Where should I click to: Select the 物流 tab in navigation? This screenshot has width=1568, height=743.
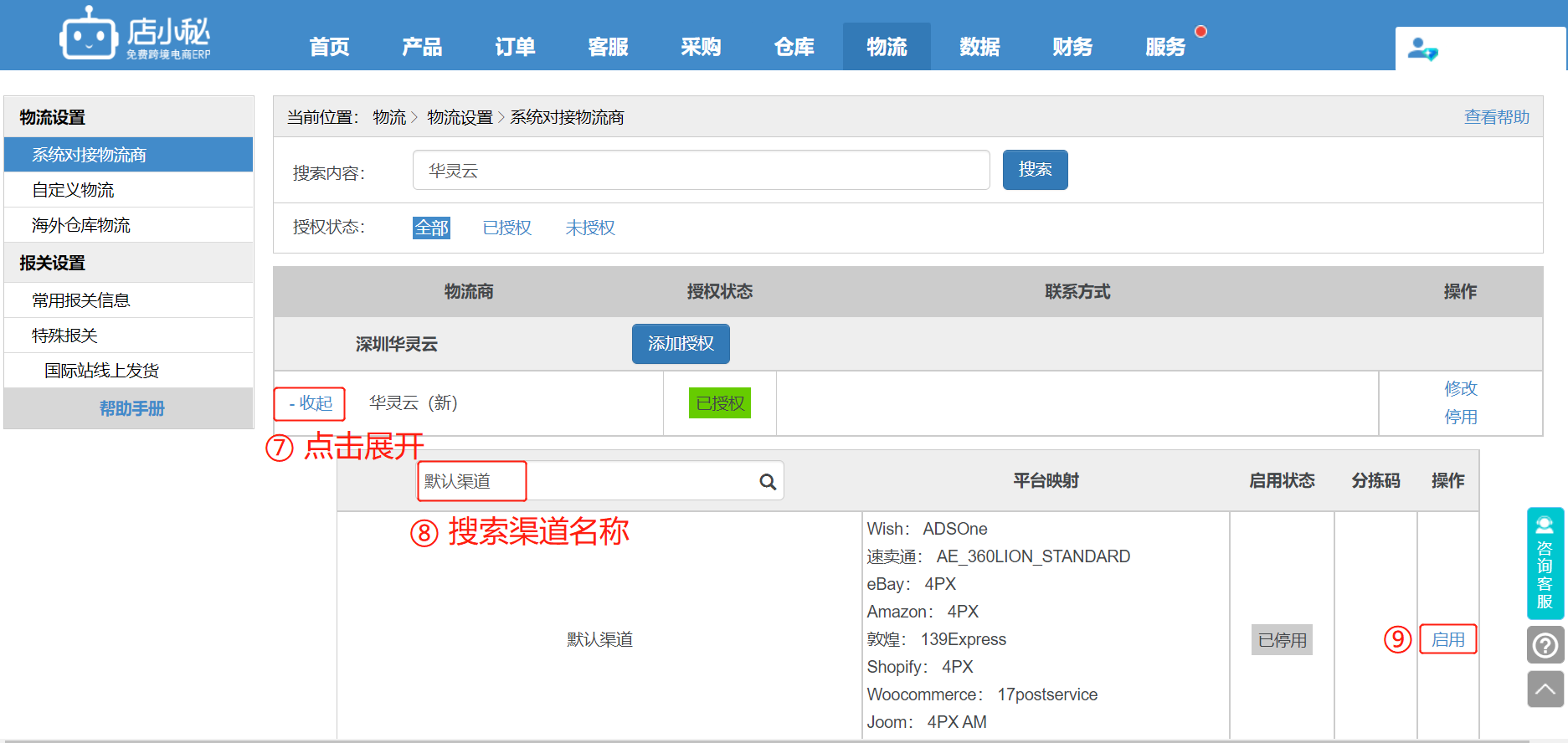click(887, 47)
